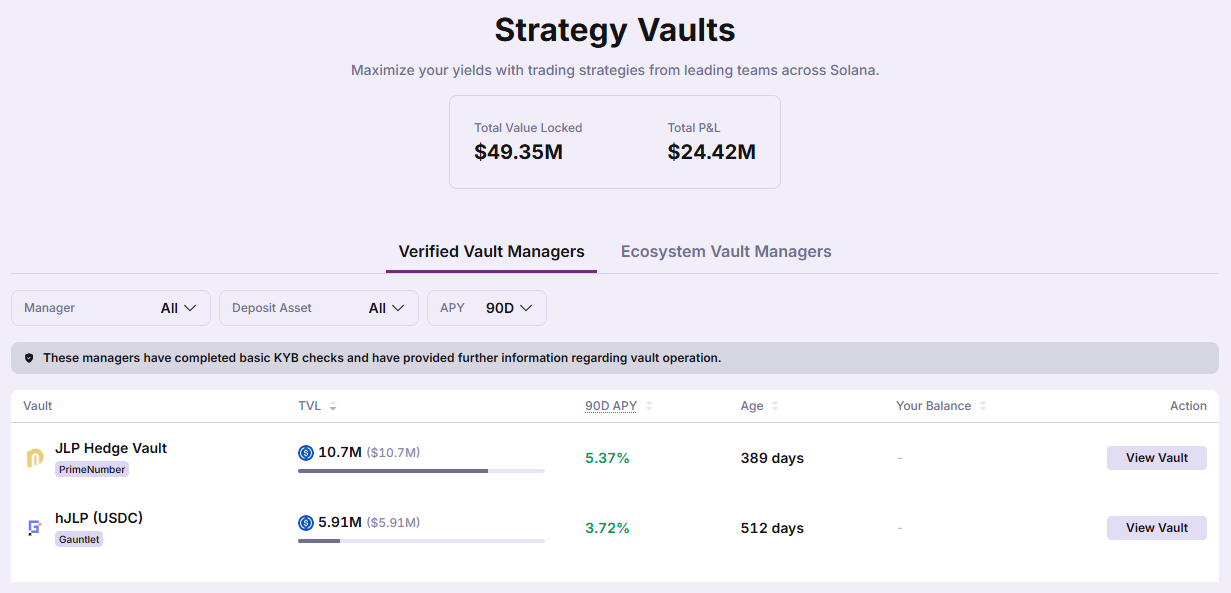Viewport: 1231px width, 593px height.
Task: Click the JLP Hedge Vault name
Action: click(111, 448)
